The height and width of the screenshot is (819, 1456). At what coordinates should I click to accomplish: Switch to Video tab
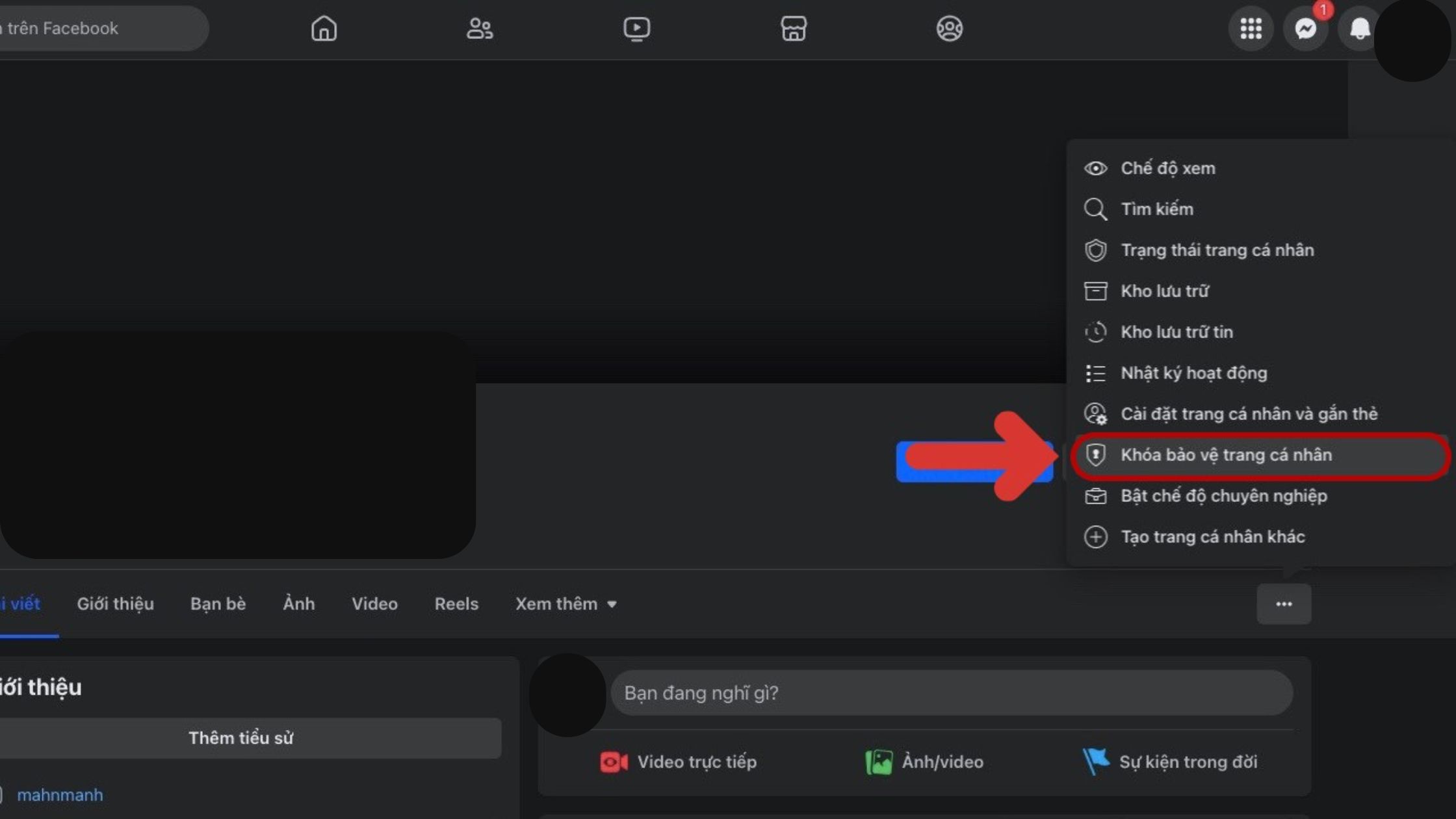(x=374, y=604)
